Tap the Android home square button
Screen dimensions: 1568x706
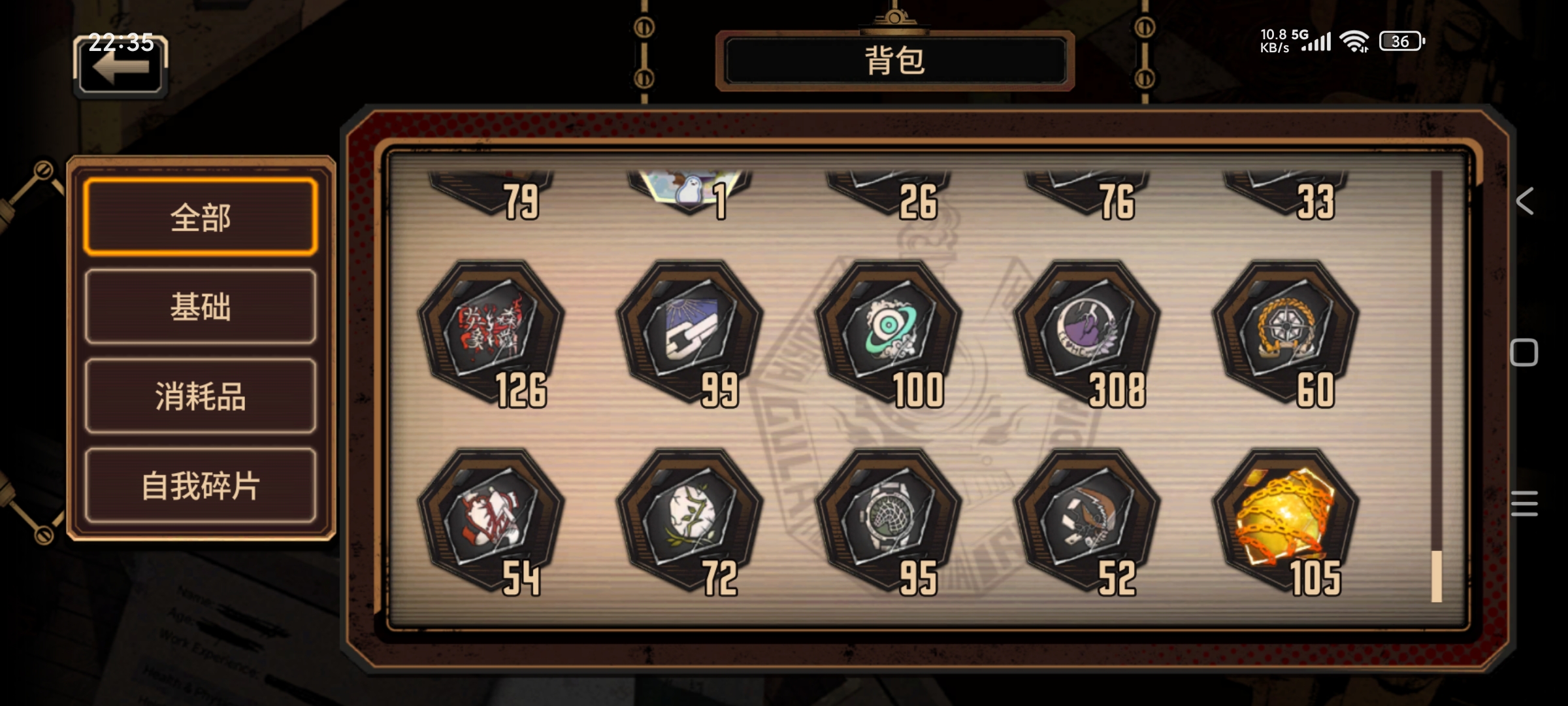pos(1524,353)
